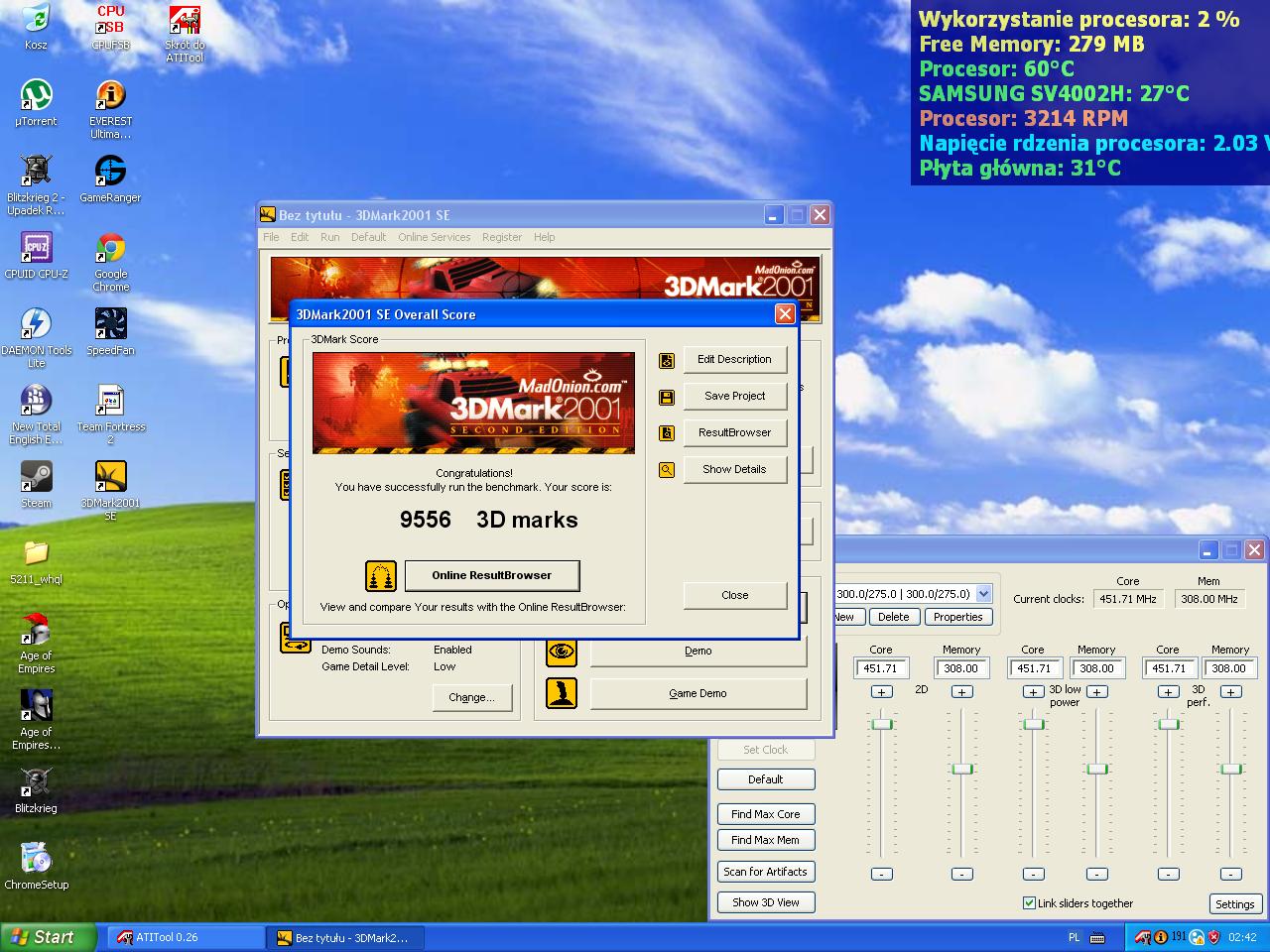The width and height of the screenshot is (1270, 952).
Task: Expand the ATITool profile dropdown
Action: pos(983,594)
